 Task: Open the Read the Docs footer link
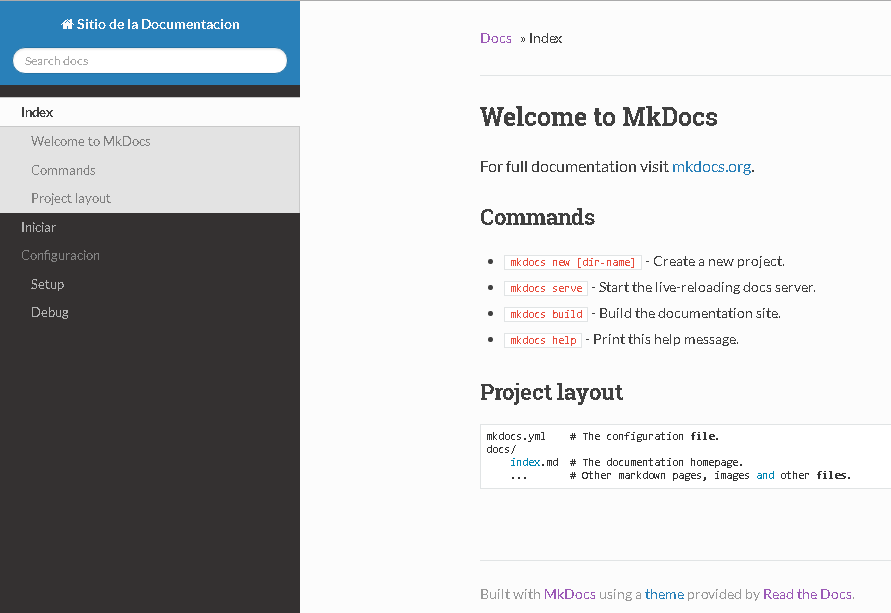click(x=807, y=593)
